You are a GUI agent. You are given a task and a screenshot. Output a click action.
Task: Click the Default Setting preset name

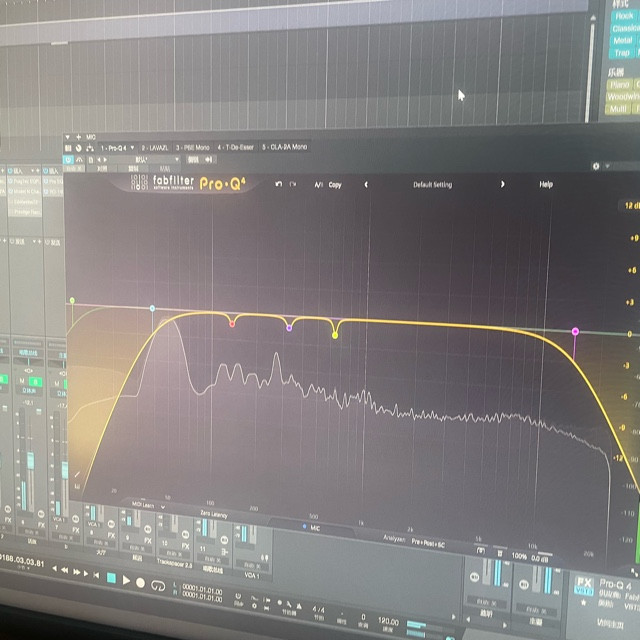pyautogui.click(x=432, y=184)
